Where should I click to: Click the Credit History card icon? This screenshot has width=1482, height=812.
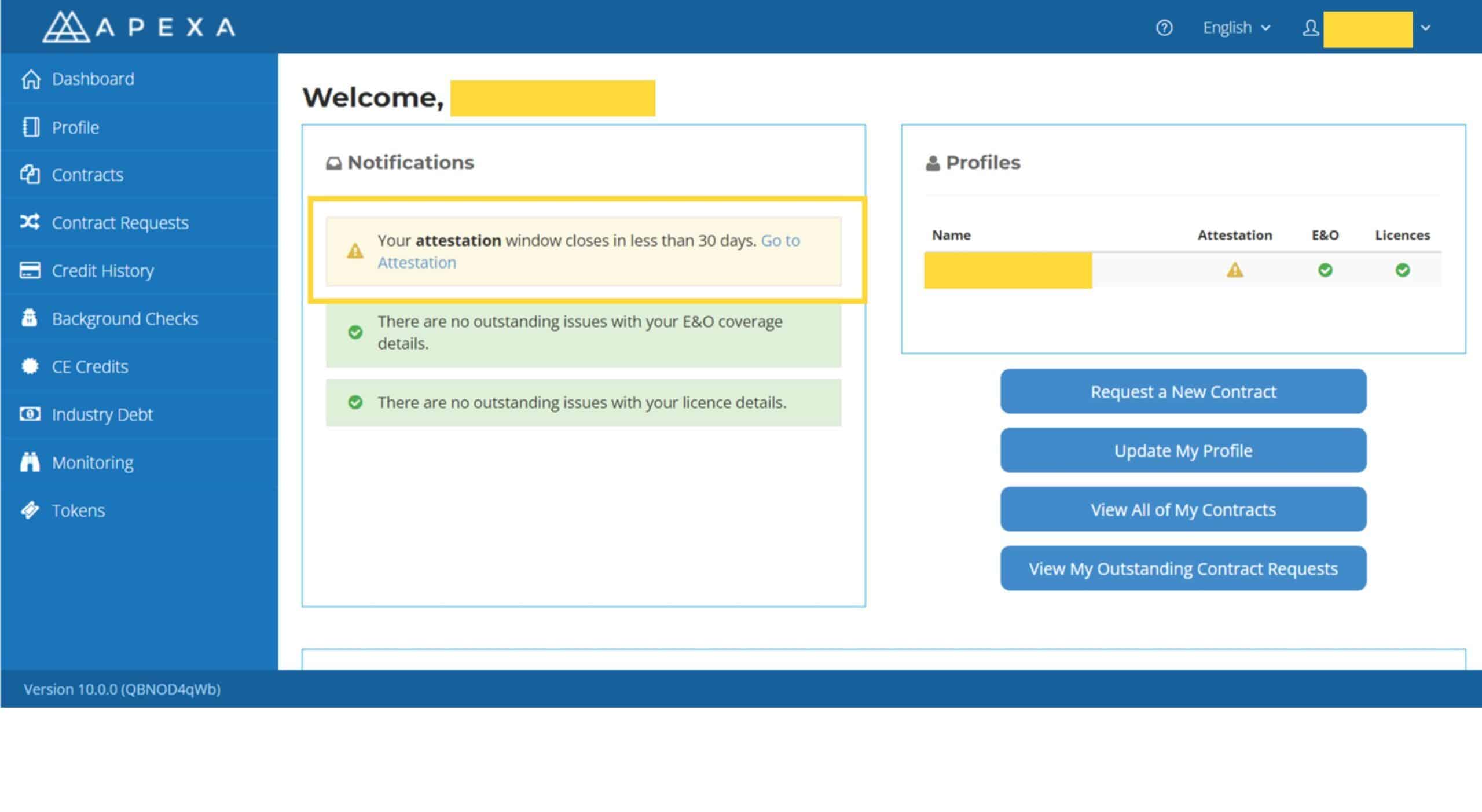(30, 270)
